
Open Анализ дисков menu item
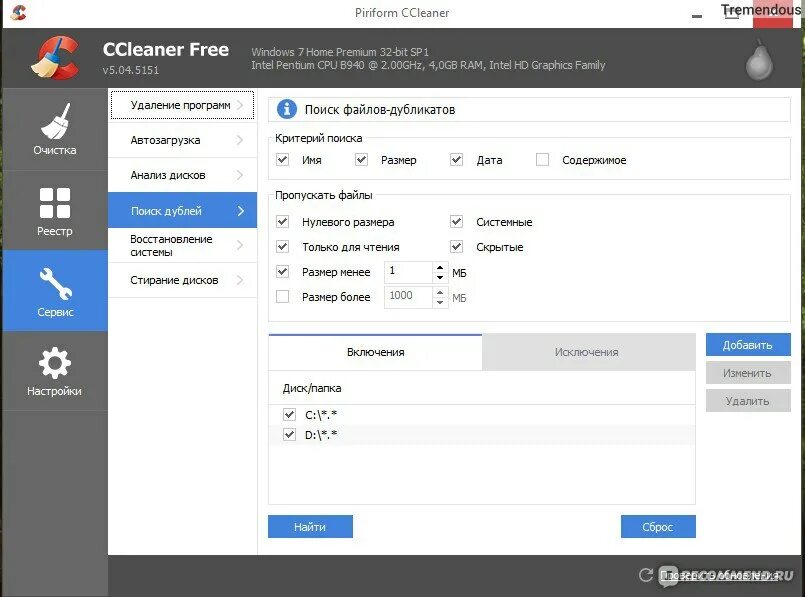point(182,175)
